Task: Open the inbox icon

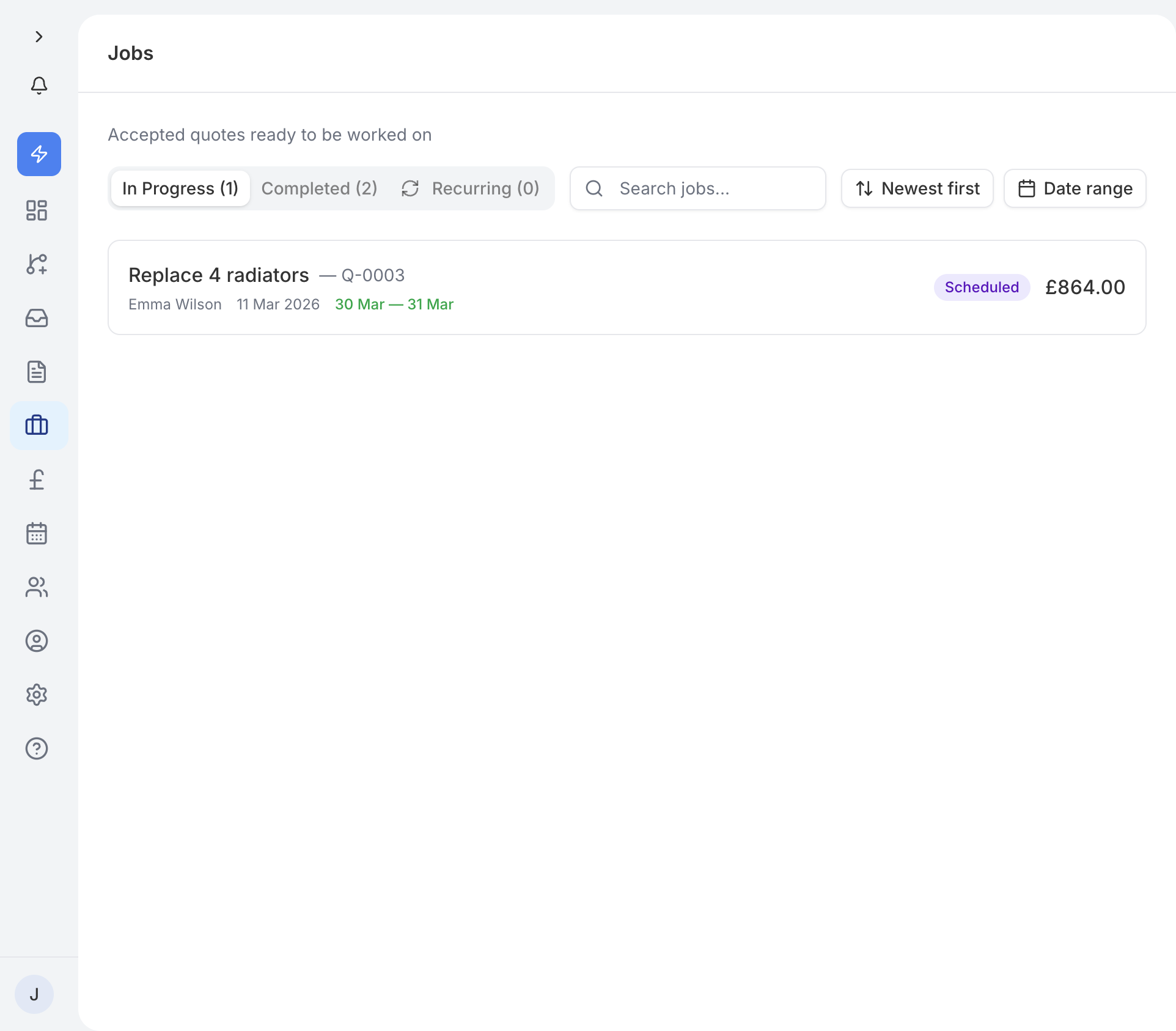Action: (x=36, y=318)
